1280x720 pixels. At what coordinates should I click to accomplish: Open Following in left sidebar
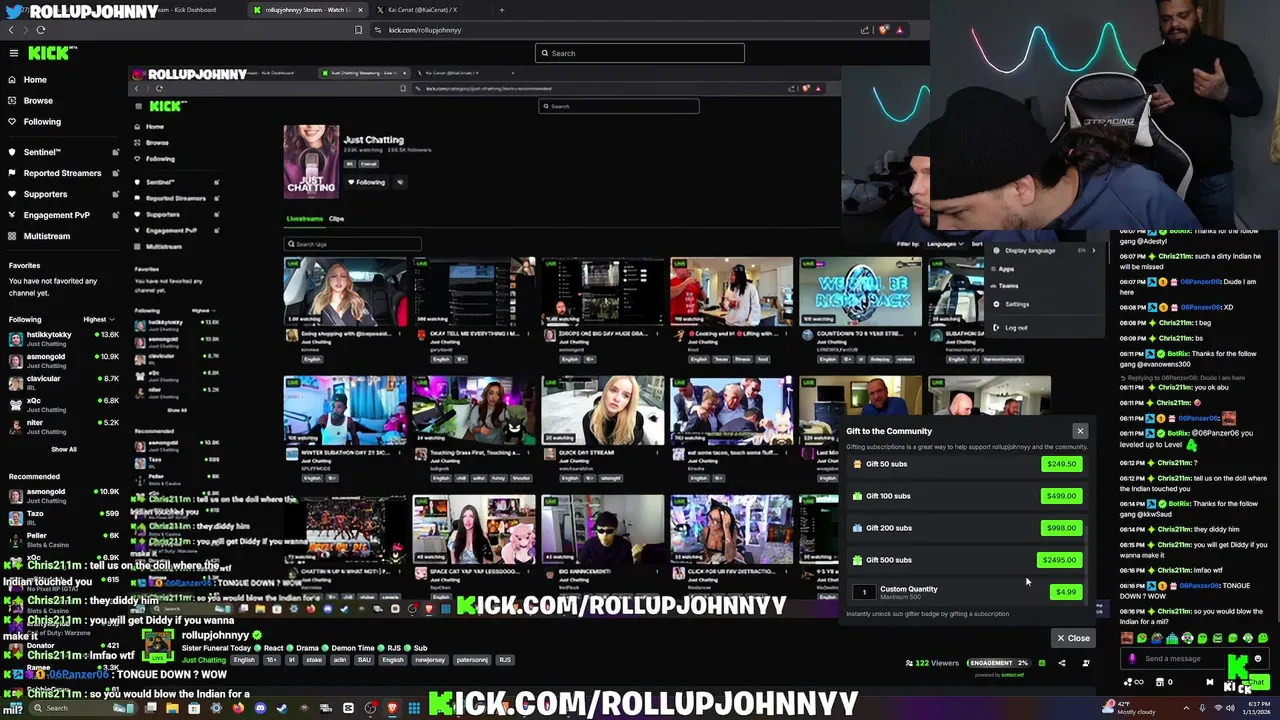(42, 122)
